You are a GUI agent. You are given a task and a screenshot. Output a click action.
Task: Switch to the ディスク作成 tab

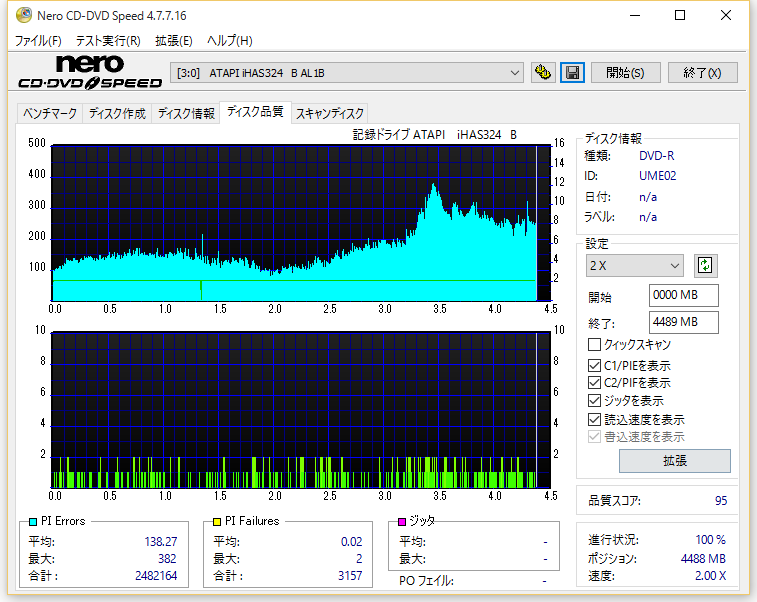coord(117,113)
